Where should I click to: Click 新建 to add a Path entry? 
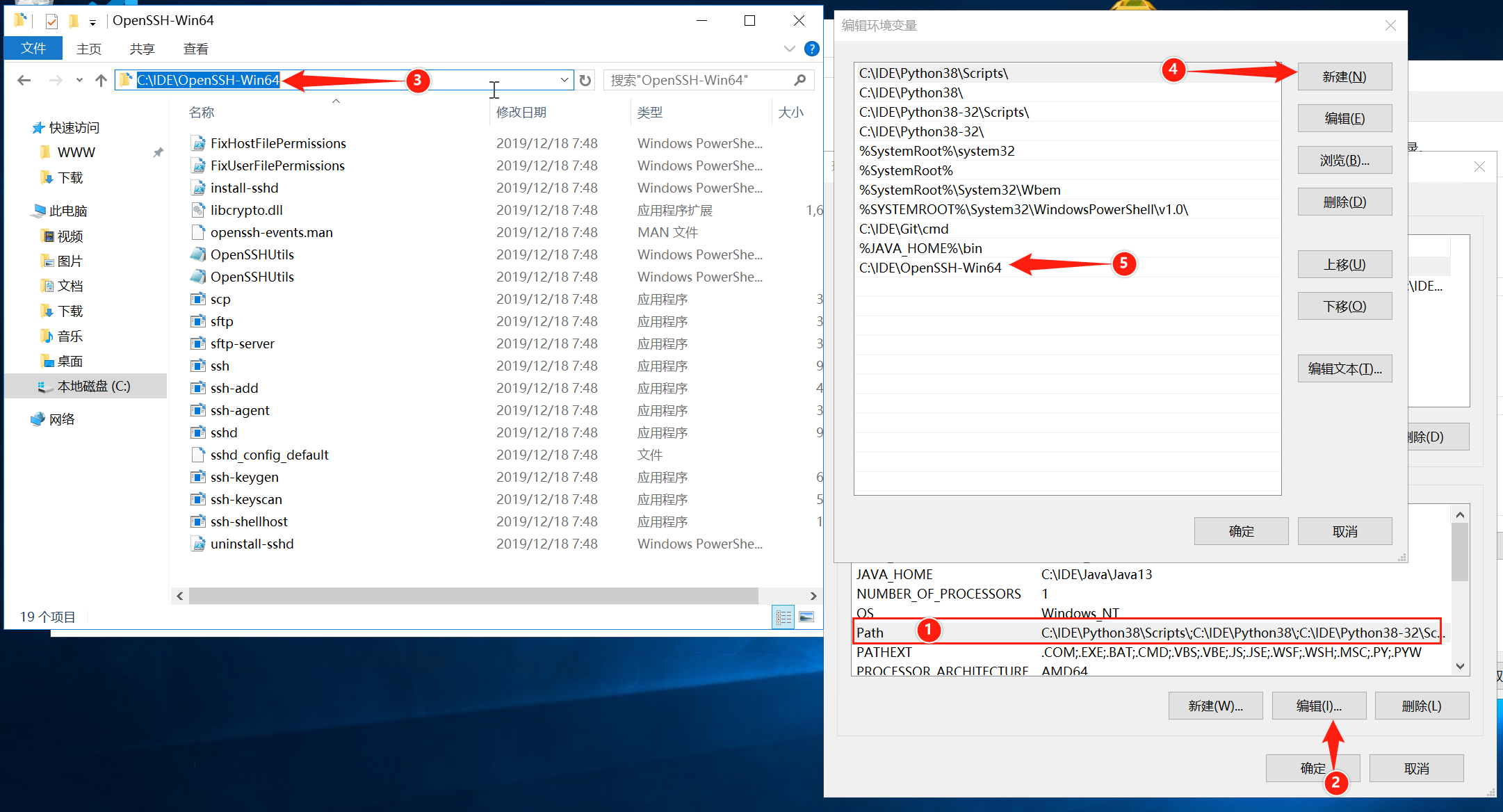1344,76
